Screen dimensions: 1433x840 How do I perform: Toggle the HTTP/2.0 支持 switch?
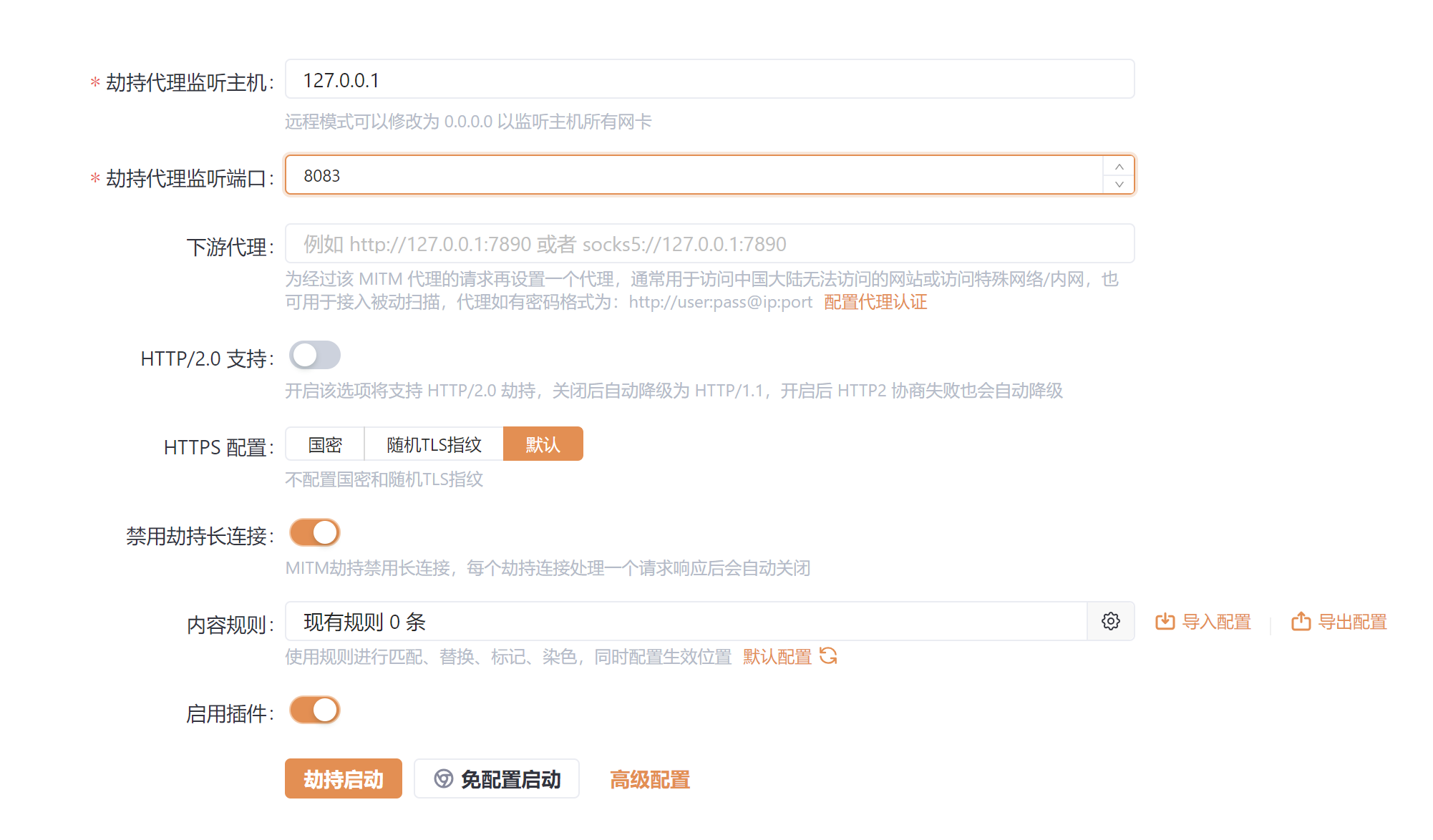point(314,356)
